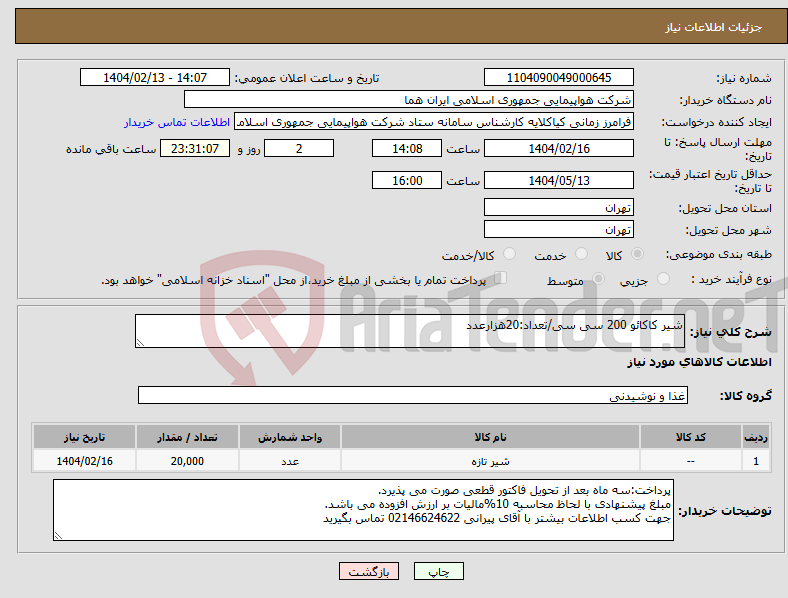
Task: Click the نام کالا column header
Action: (x=490, y=437)
